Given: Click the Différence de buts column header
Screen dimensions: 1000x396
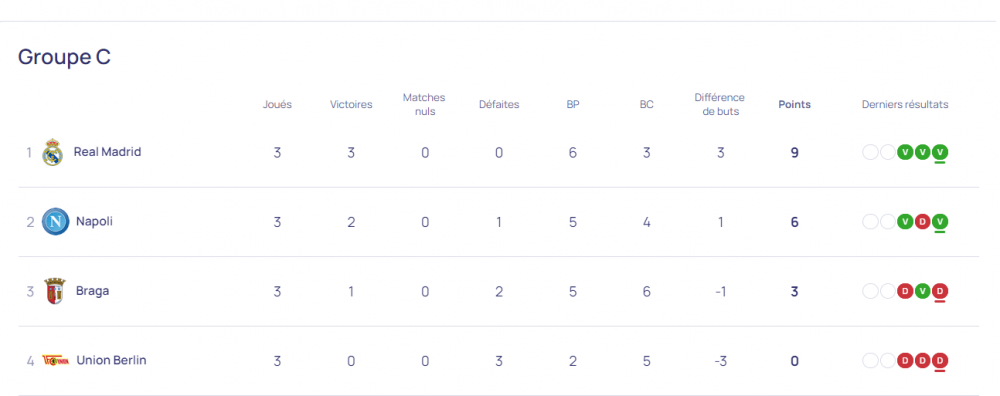Looking at the screenshot, I should point(719,105).
